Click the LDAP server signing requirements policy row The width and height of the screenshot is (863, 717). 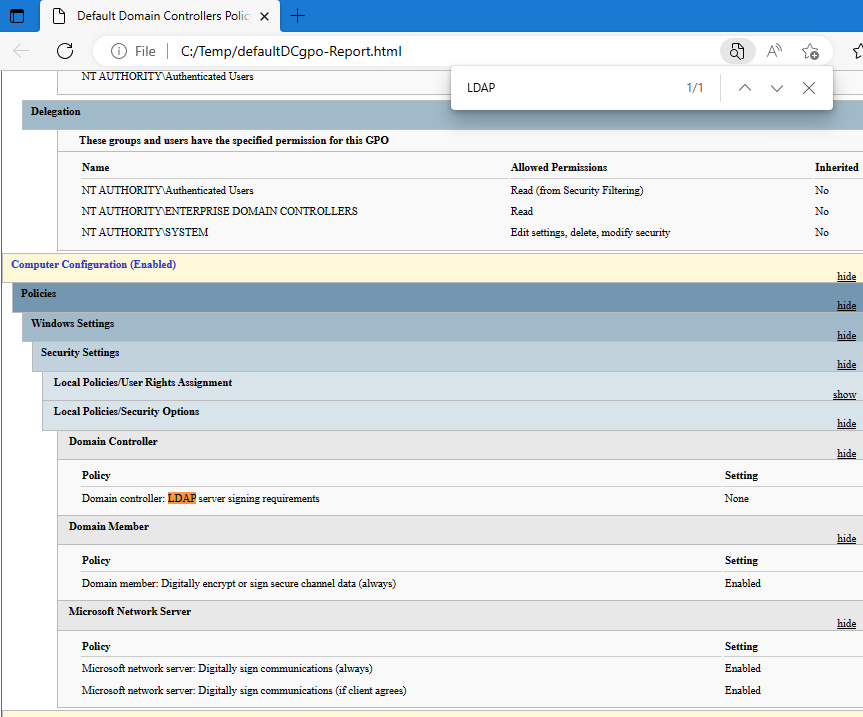tap(200, 499)
